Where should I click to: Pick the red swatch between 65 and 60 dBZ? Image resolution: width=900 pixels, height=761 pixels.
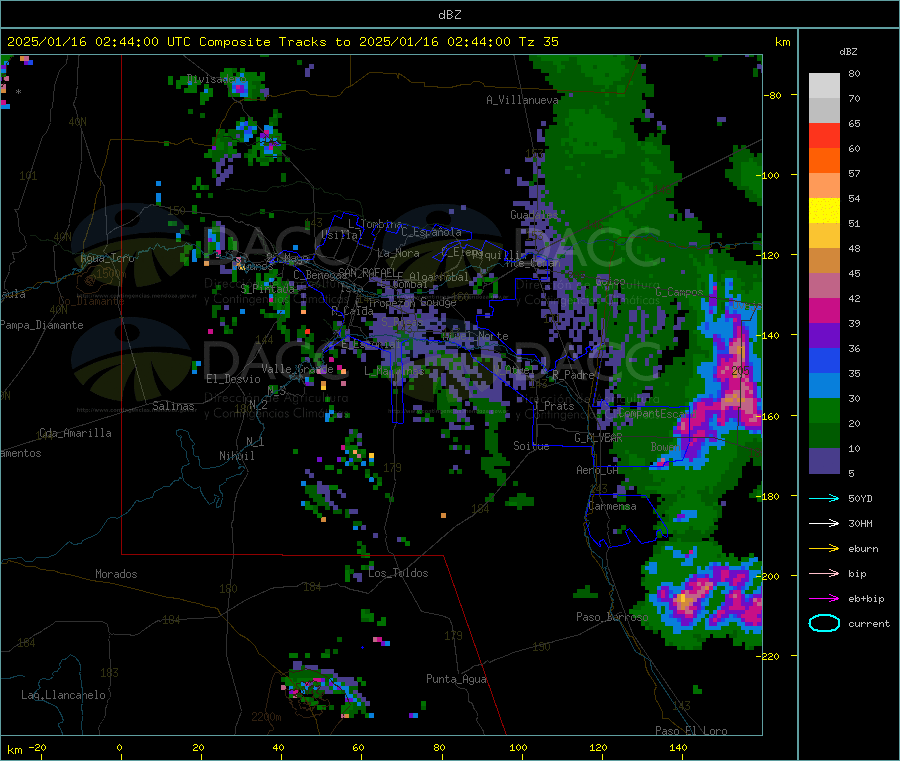click(x=824, y=135)
